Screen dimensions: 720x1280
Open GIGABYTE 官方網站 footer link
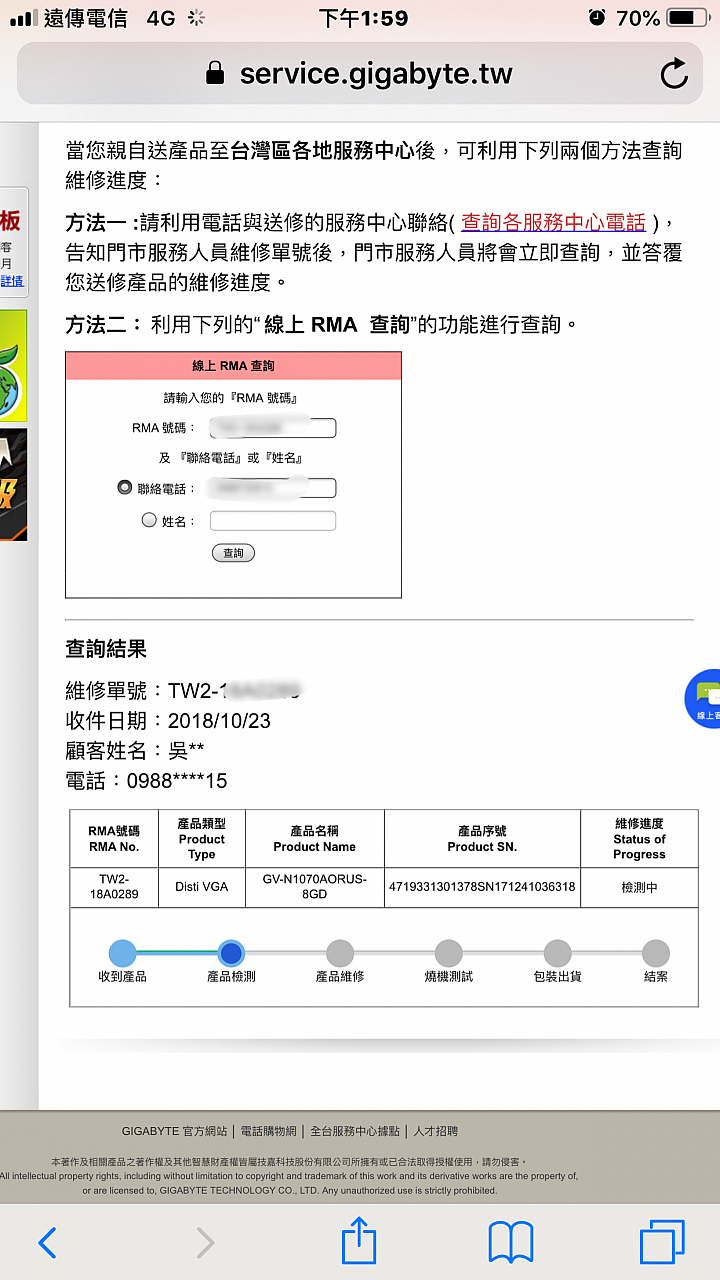point(175,1131)
